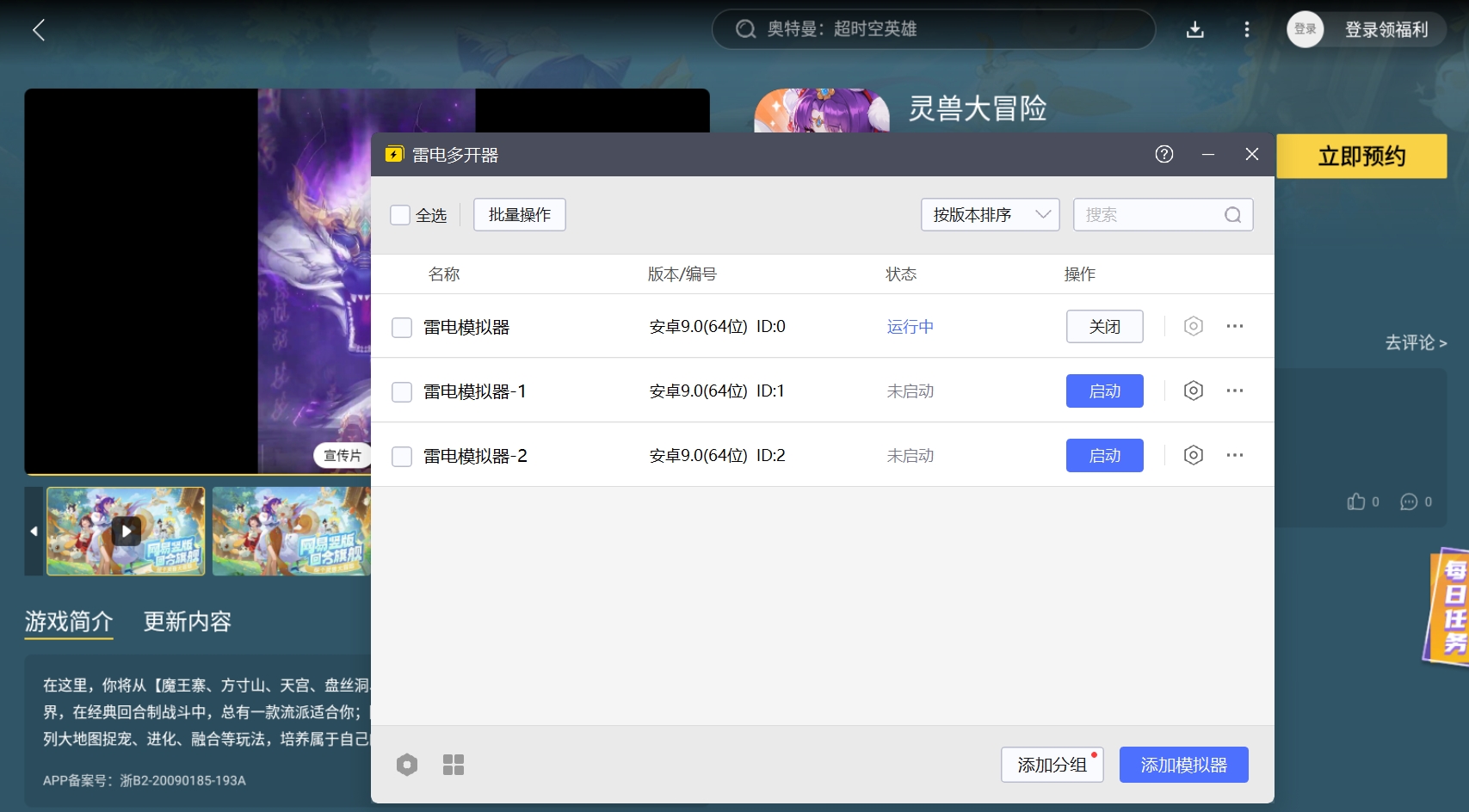Click the 雷电多开器 lightning logo icon
This screenshot has width=1469, height=812.
pyautogui.click(x=394, y=155)
